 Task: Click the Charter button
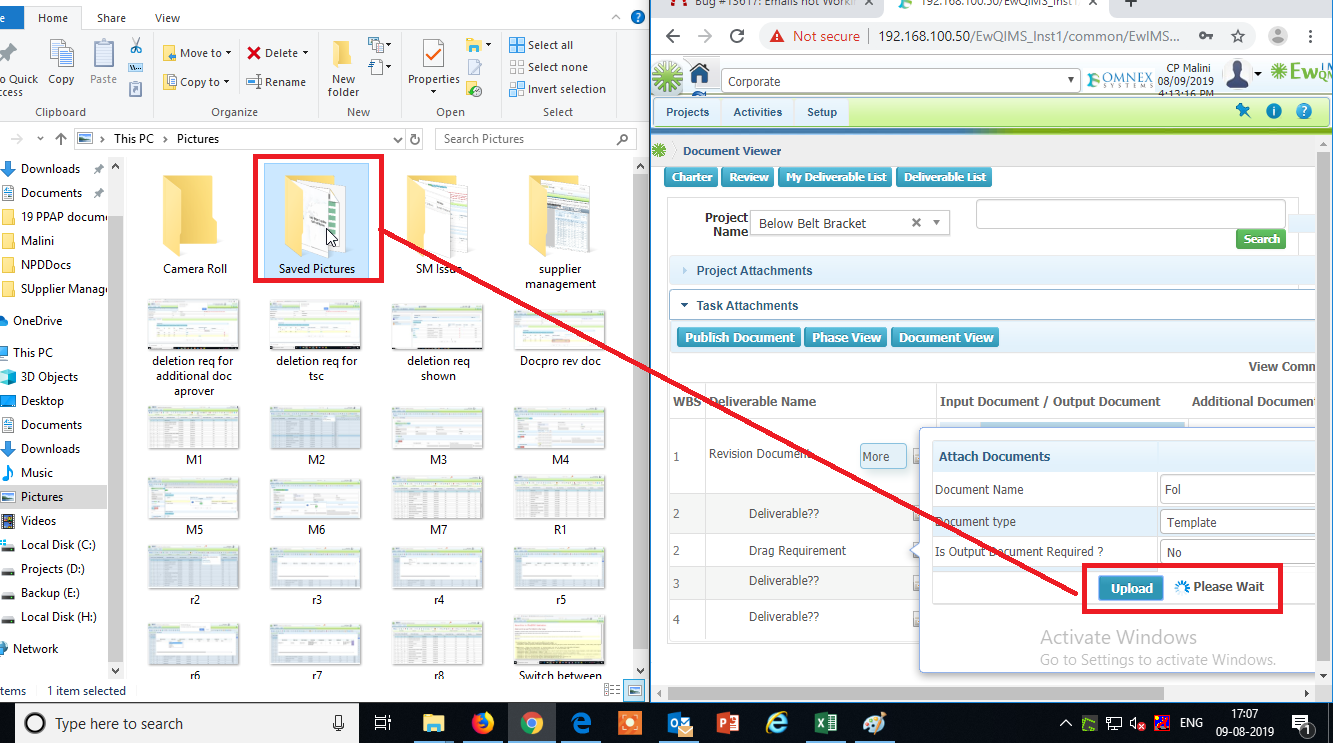pyautogui.click(x=692, y=177)
